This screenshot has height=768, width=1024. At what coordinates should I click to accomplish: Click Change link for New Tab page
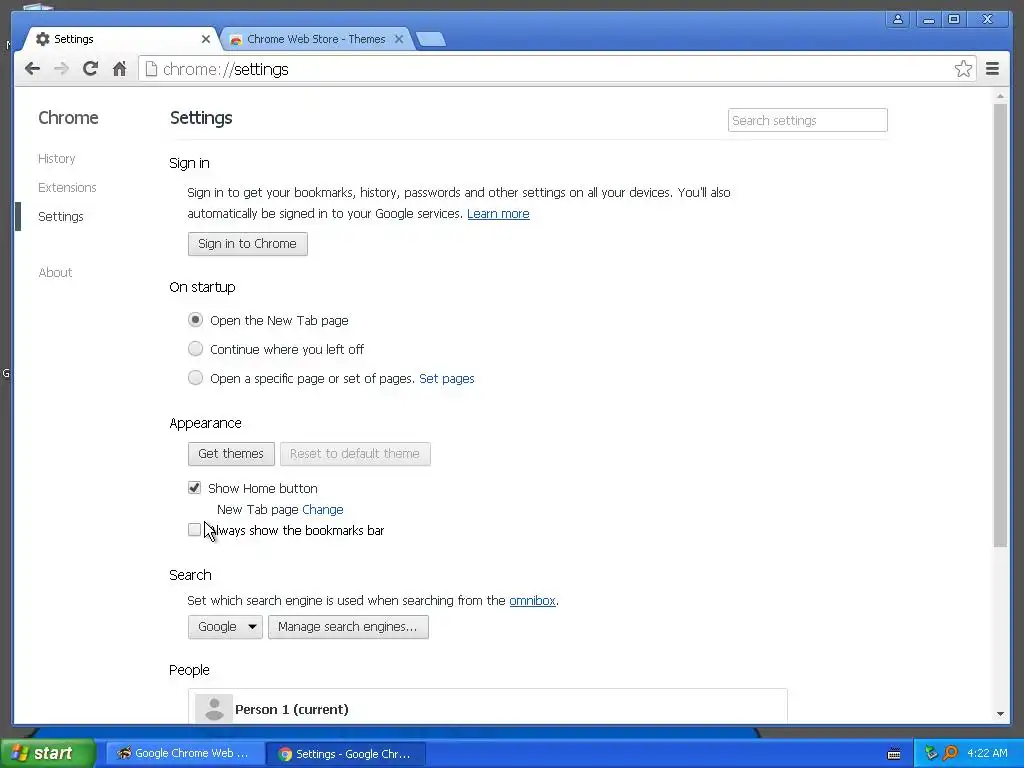coord(323,509)
